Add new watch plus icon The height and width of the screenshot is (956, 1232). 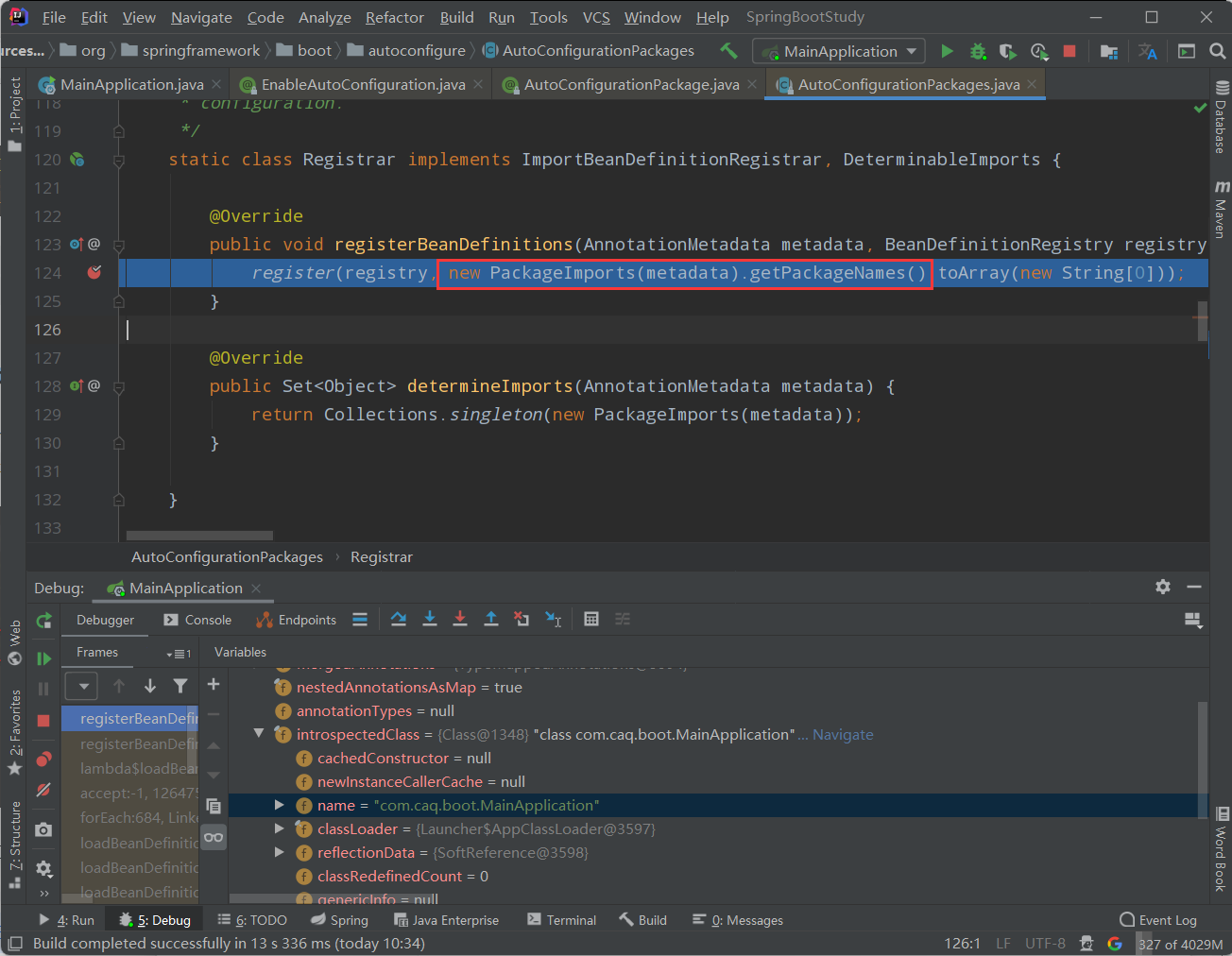214,684
